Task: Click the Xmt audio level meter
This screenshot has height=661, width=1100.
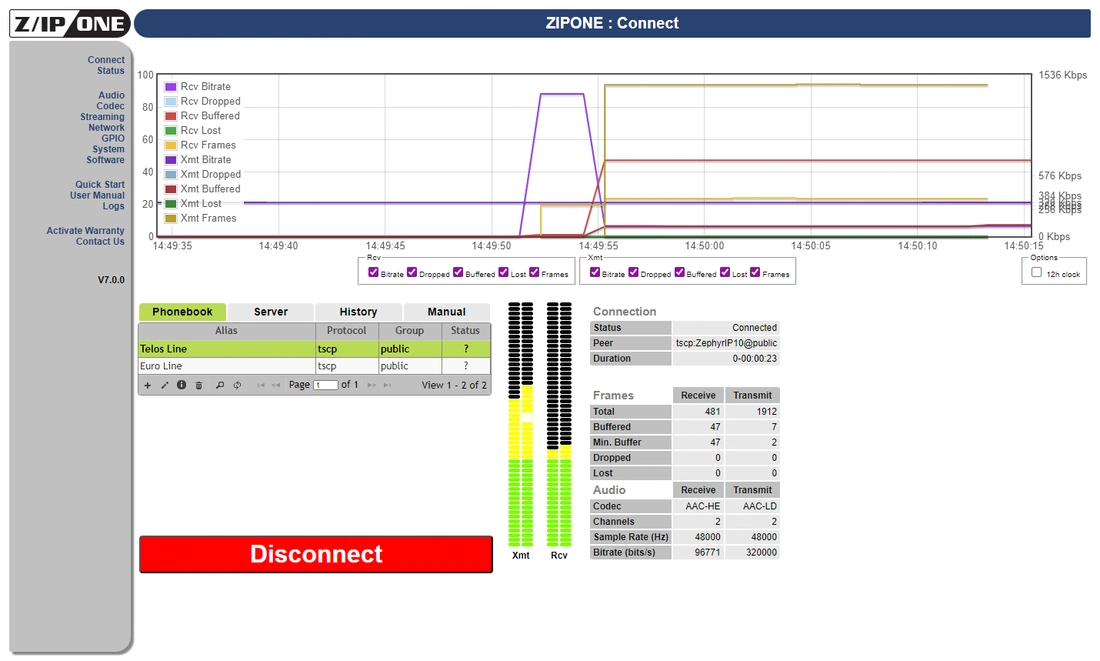Action: 521,425
